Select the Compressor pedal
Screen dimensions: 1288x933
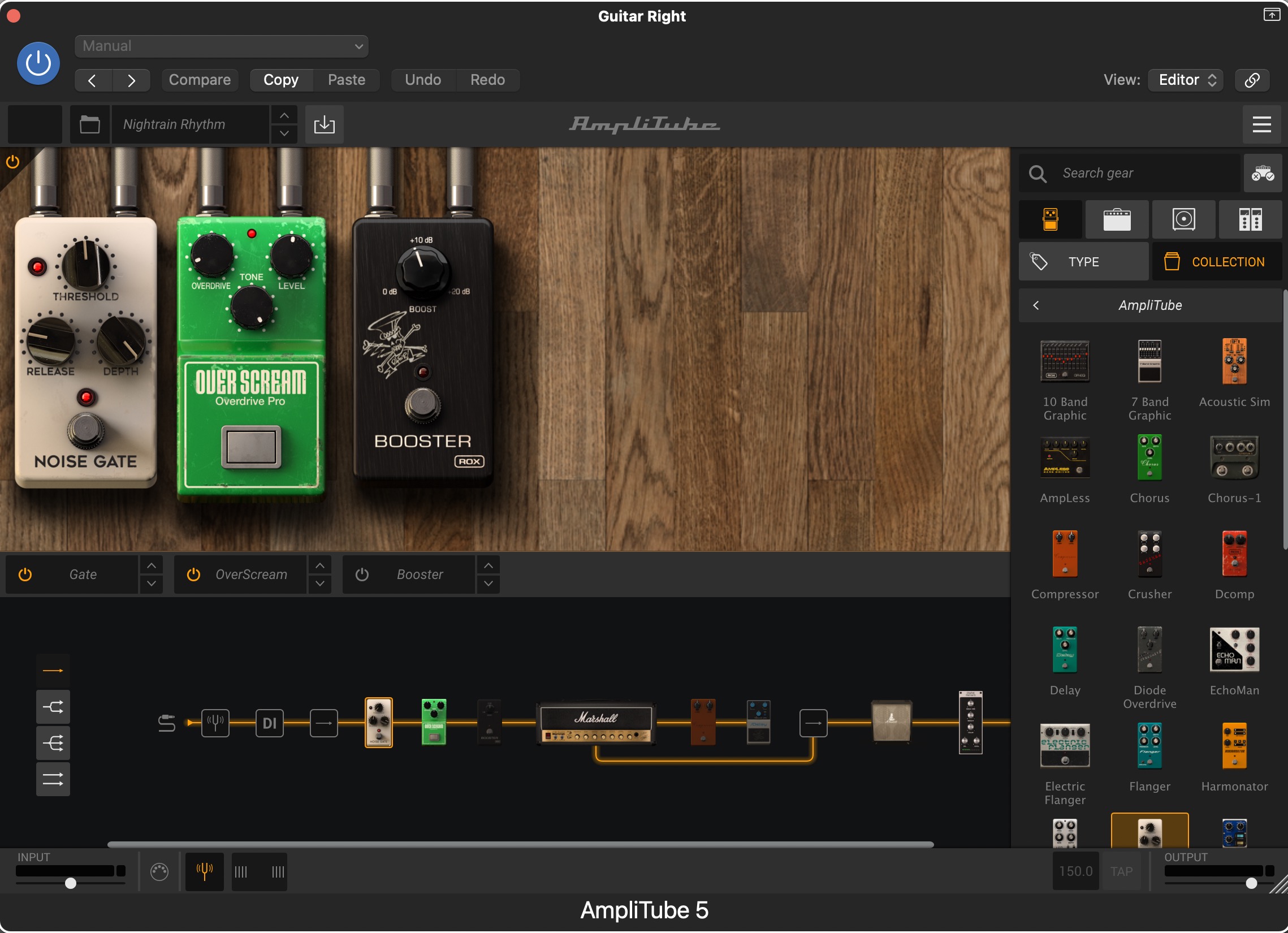[1064, 565]
